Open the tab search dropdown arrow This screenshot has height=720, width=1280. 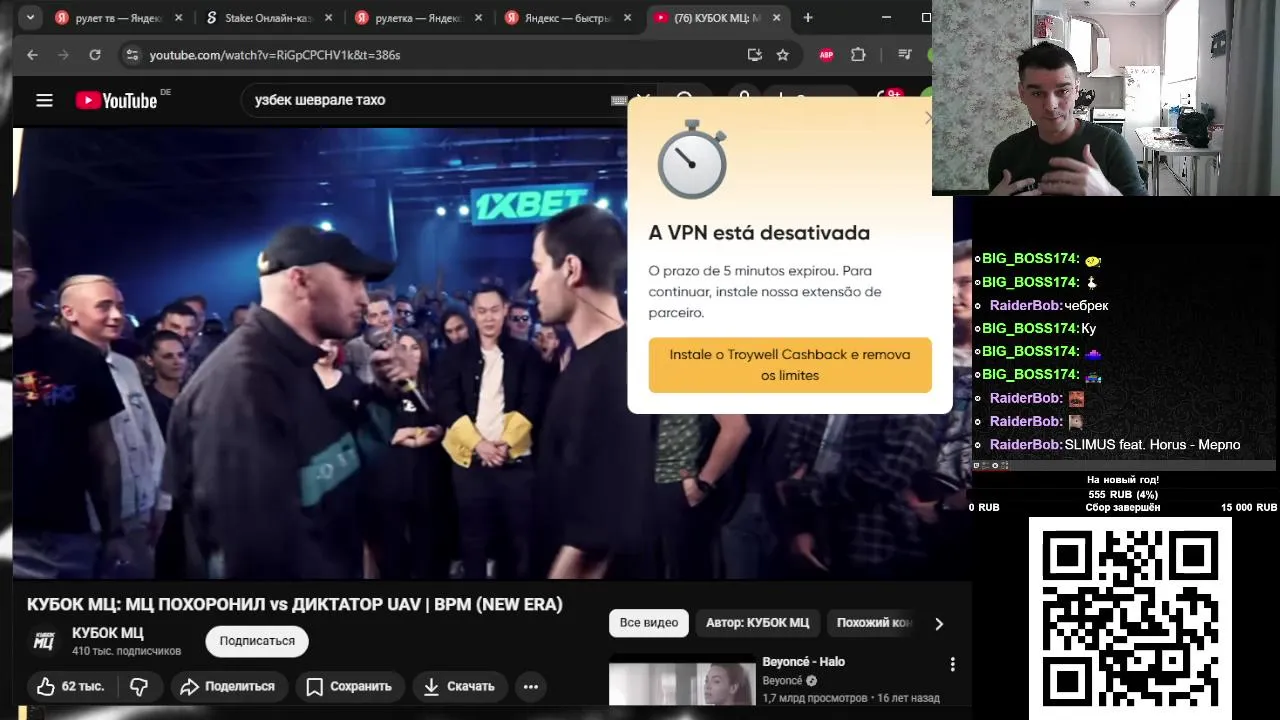click(30, 18)
